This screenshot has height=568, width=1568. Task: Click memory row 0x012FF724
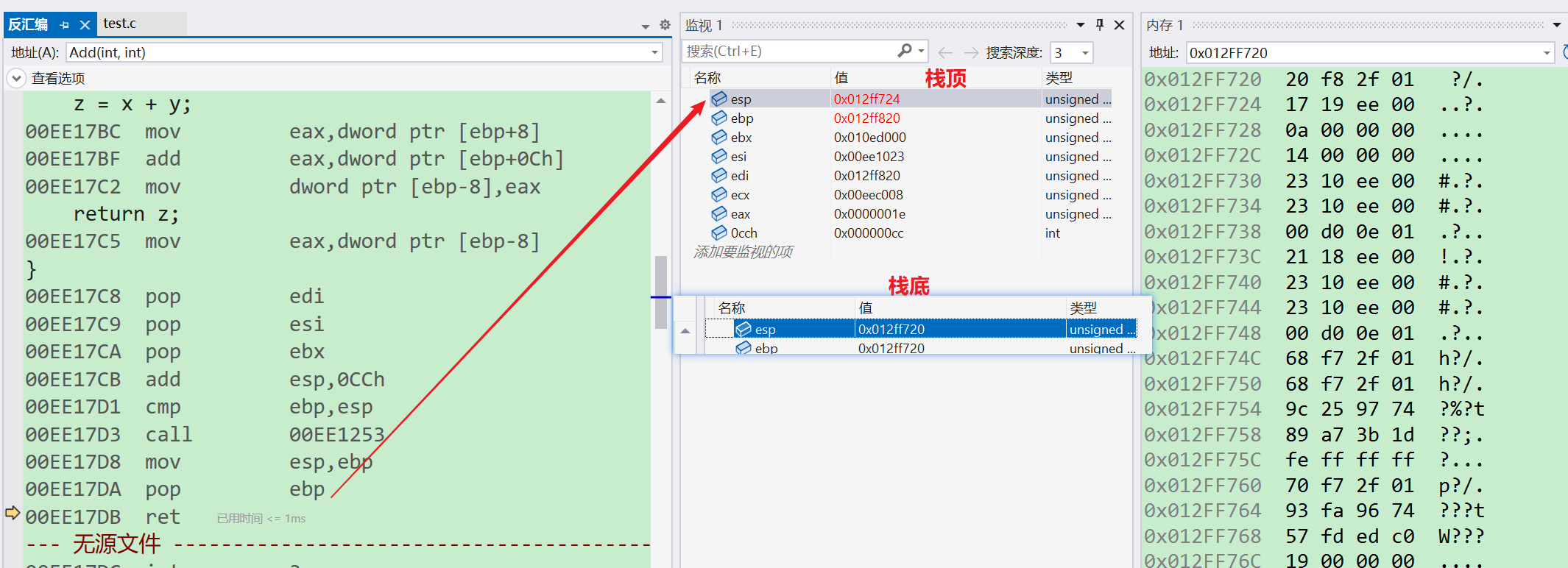tap(1315, 104)
